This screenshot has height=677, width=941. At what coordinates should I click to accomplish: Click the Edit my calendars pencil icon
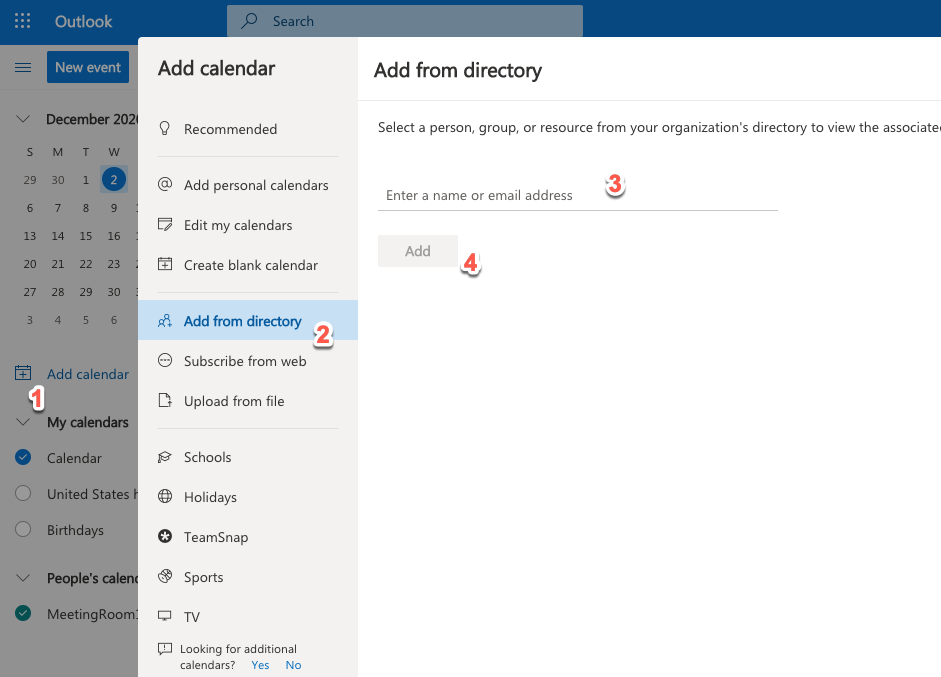pos(164,224)
